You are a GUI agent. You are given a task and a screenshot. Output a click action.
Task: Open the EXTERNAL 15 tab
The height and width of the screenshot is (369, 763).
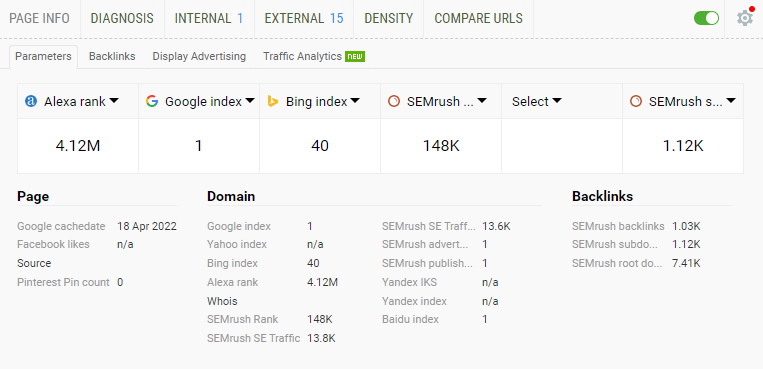(x=304, y=18)
